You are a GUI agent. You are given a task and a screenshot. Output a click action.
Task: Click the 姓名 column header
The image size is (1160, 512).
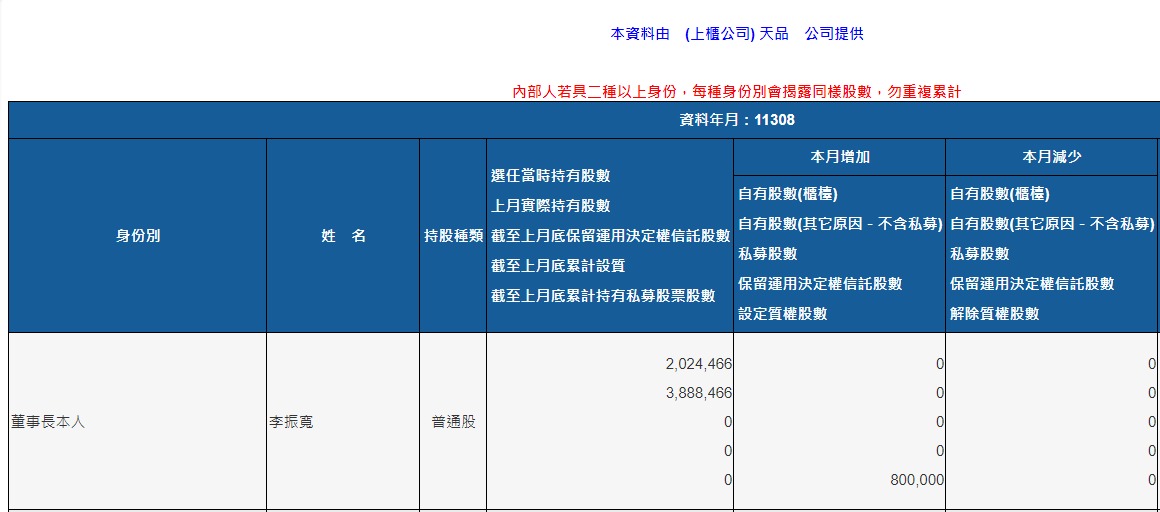click(343, 236)
